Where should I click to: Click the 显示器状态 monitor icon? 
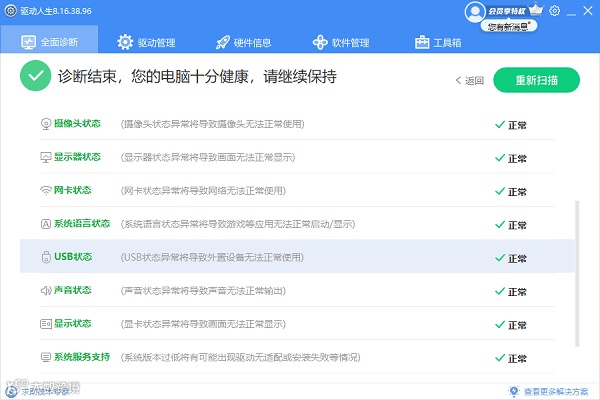pos(46,157)
